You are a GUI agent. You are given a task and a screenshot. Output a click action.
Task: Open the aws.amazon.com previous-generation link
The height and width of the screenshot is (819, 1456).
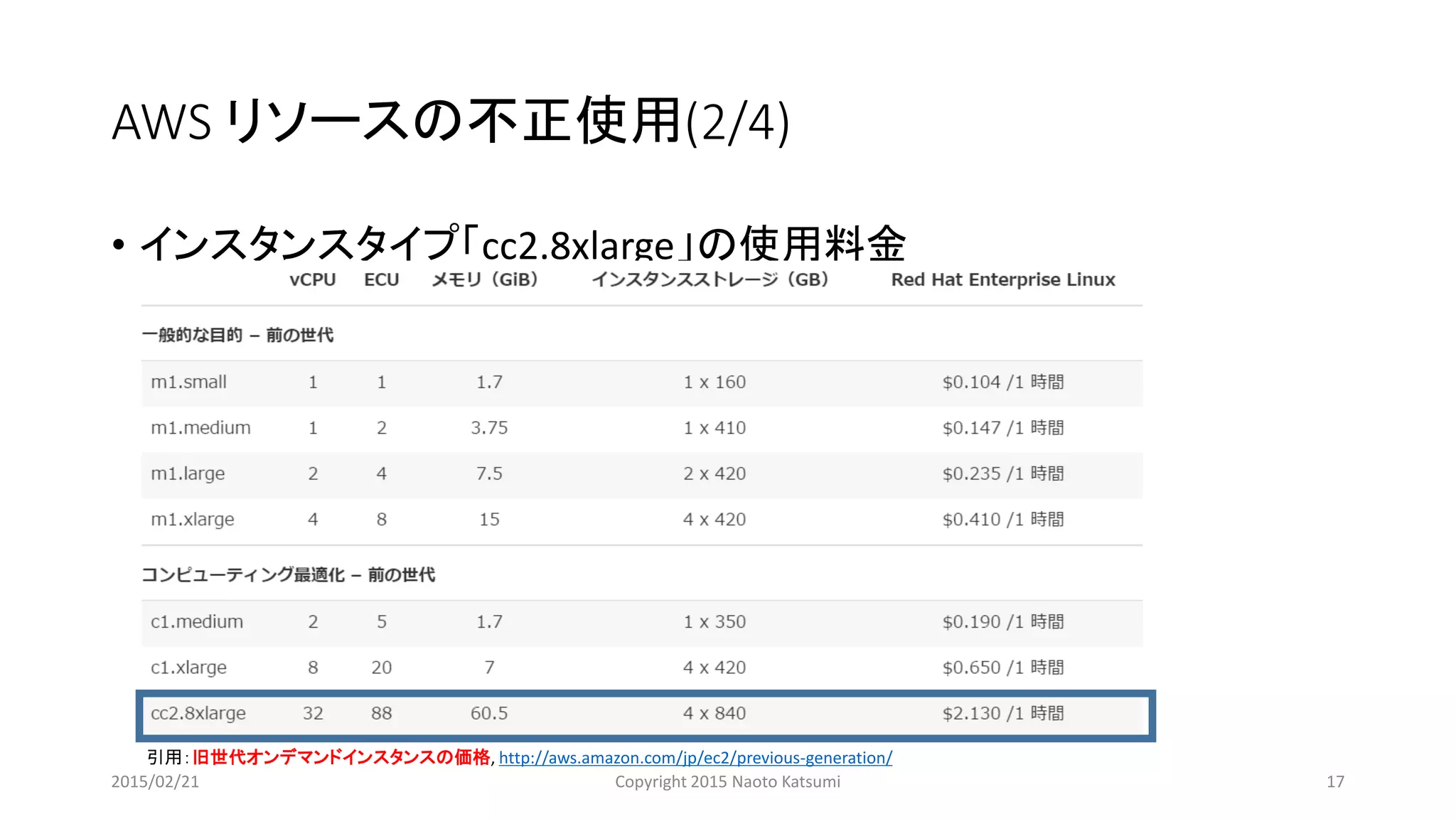click(x=695, y=758)
